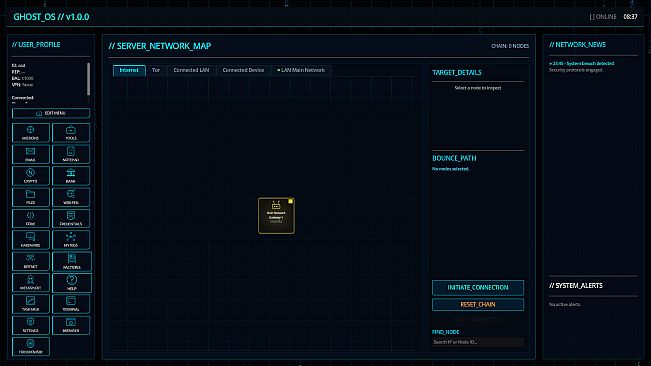
Task: Click the GHOST_OS // v1.0.0 title
Action: click(x=51, y=17)
